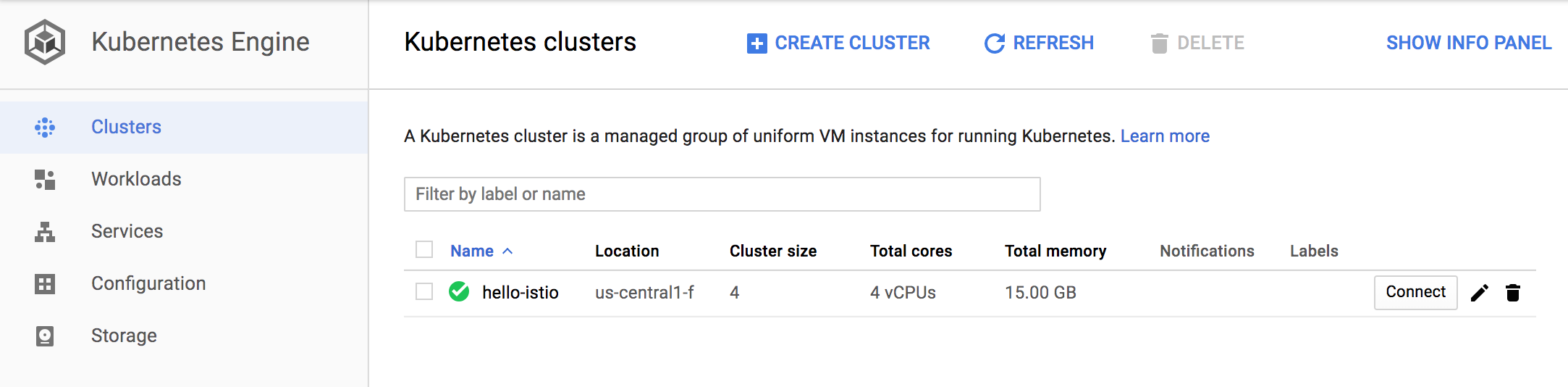Viewport: 1568px width, 387px height.
Task: Click the Services hierarchy icon
Action: tap(45, 232)
